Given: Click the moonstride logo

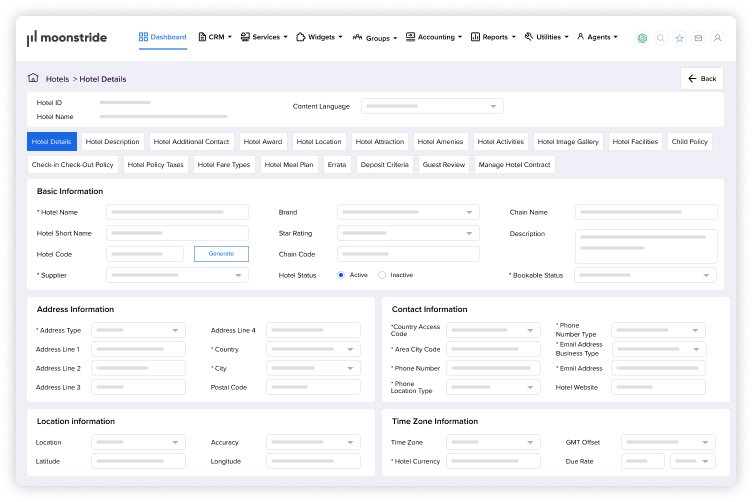Looking at the screenshot, I should click(67, 38).
